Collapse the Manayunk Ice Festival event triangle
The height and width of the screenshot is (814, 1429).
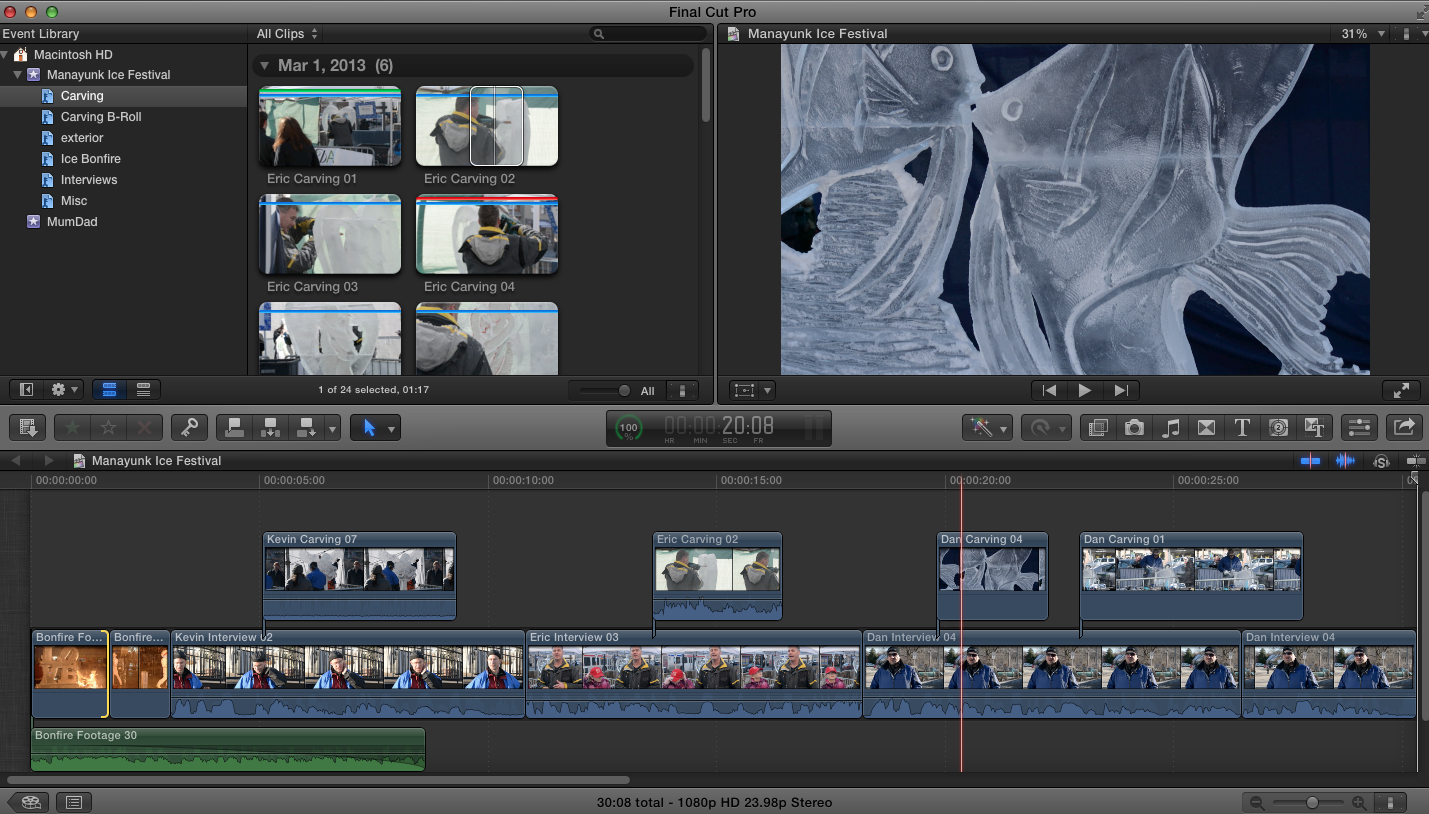point(18,75)
